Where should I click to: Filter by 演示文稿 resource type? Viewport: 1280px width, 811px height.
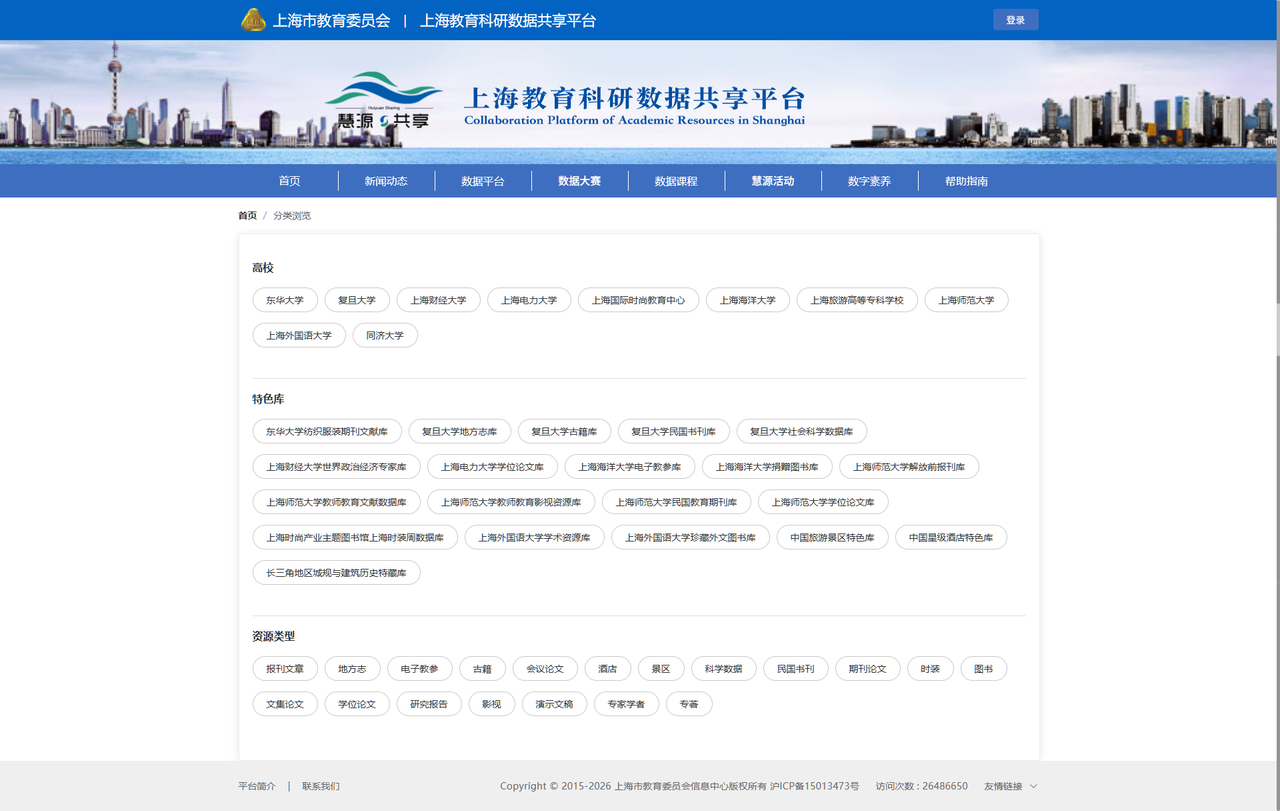tap(554, 704)
